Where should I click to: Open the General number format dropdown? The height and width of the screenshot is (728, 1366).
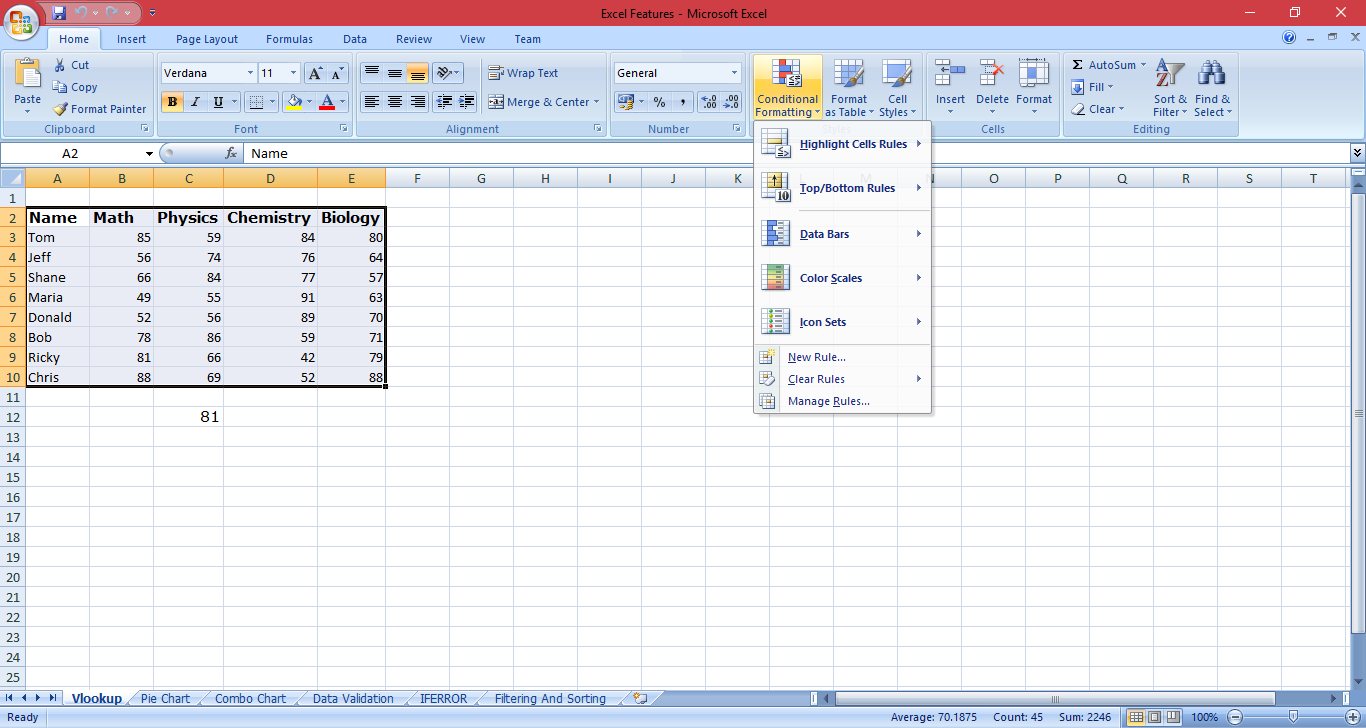(x=734, y=73)
